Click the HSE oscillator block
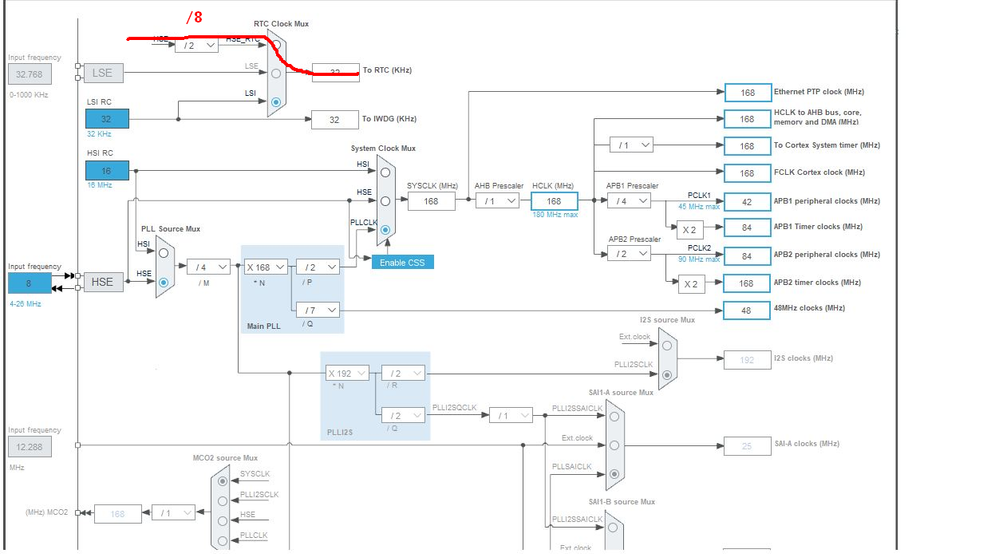Image resolution: width=999 pixels, height=554 pixels. [103, 281]
